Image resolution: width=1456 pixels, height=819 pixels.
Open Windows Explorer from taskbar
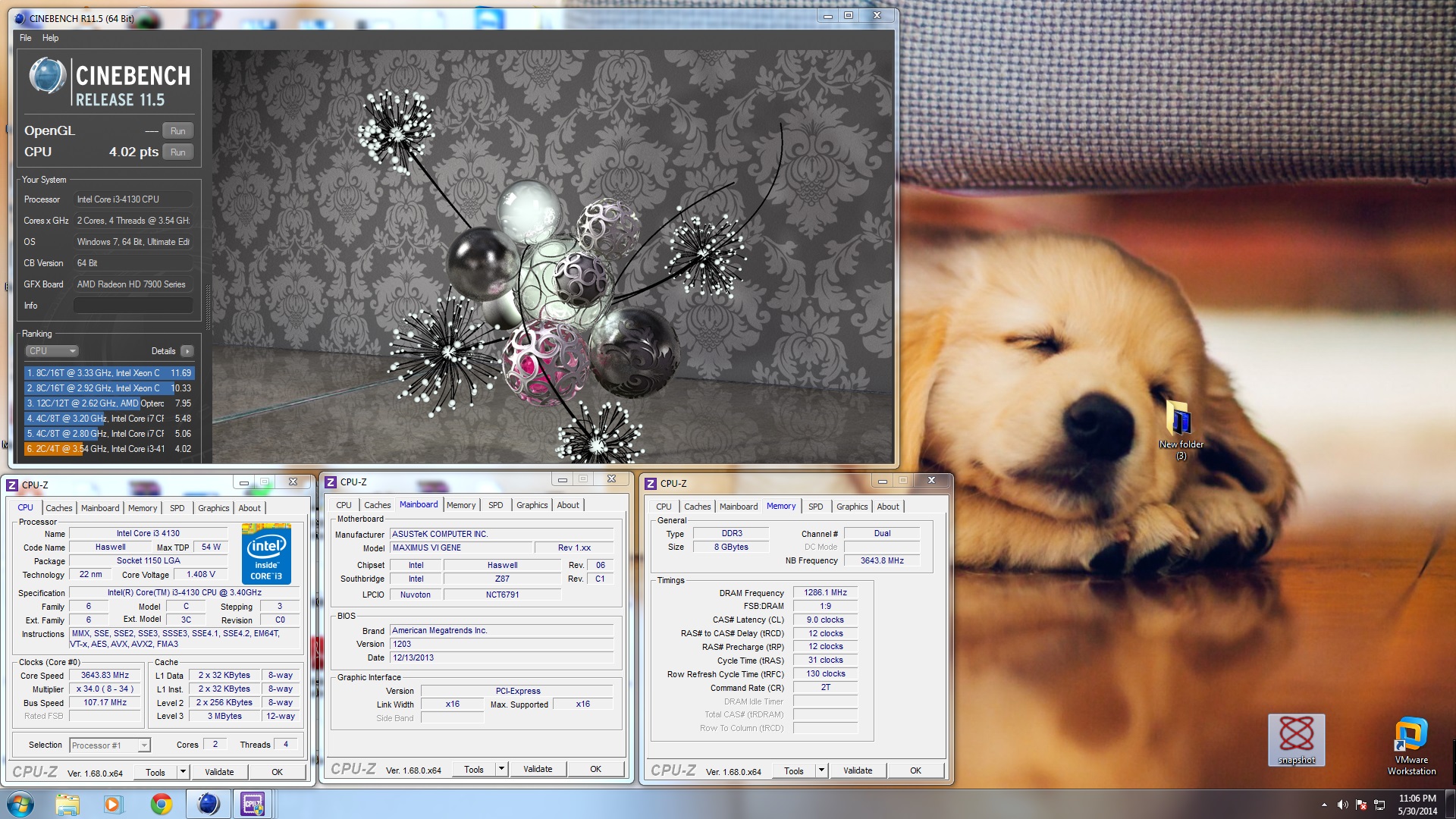pos(67,804)
